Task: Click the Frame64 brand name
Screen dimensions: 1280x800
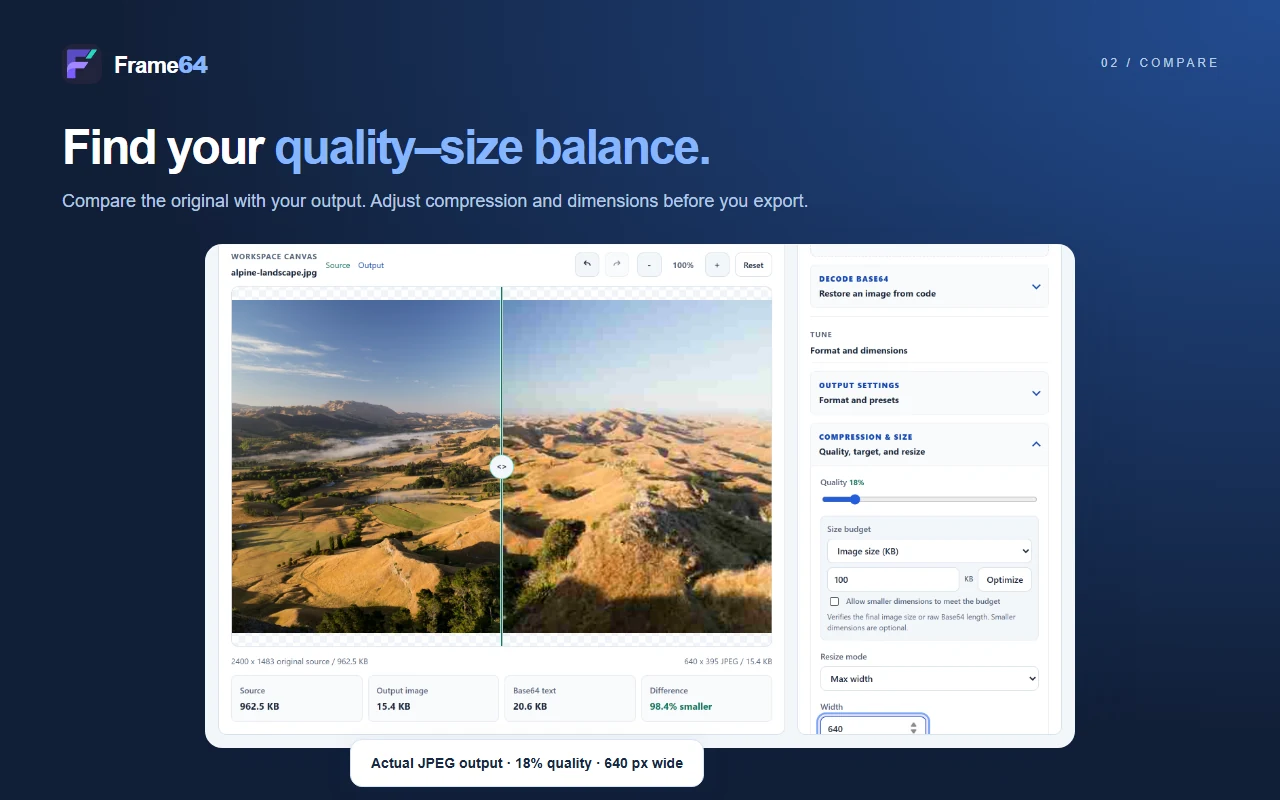Action: point(161,65)
